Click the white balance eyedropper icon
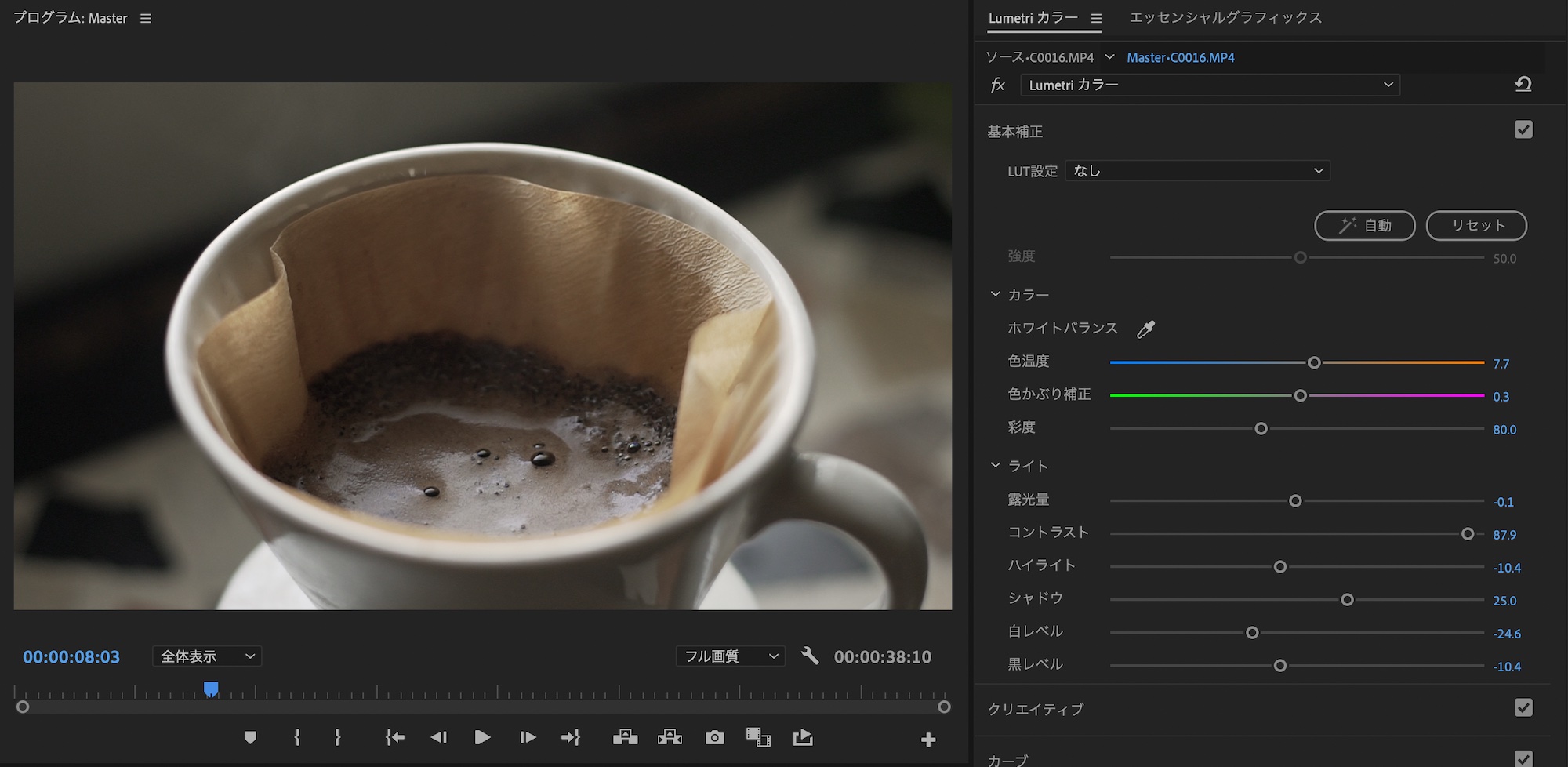This screenshot has width=1568, height=767. [1145, 329]
